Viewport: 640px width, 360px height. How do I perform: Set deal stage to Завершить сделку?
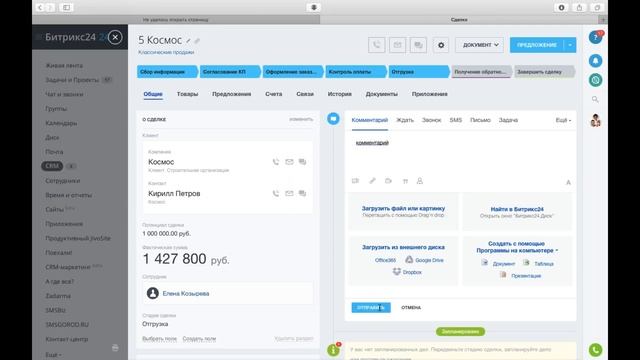544,72
